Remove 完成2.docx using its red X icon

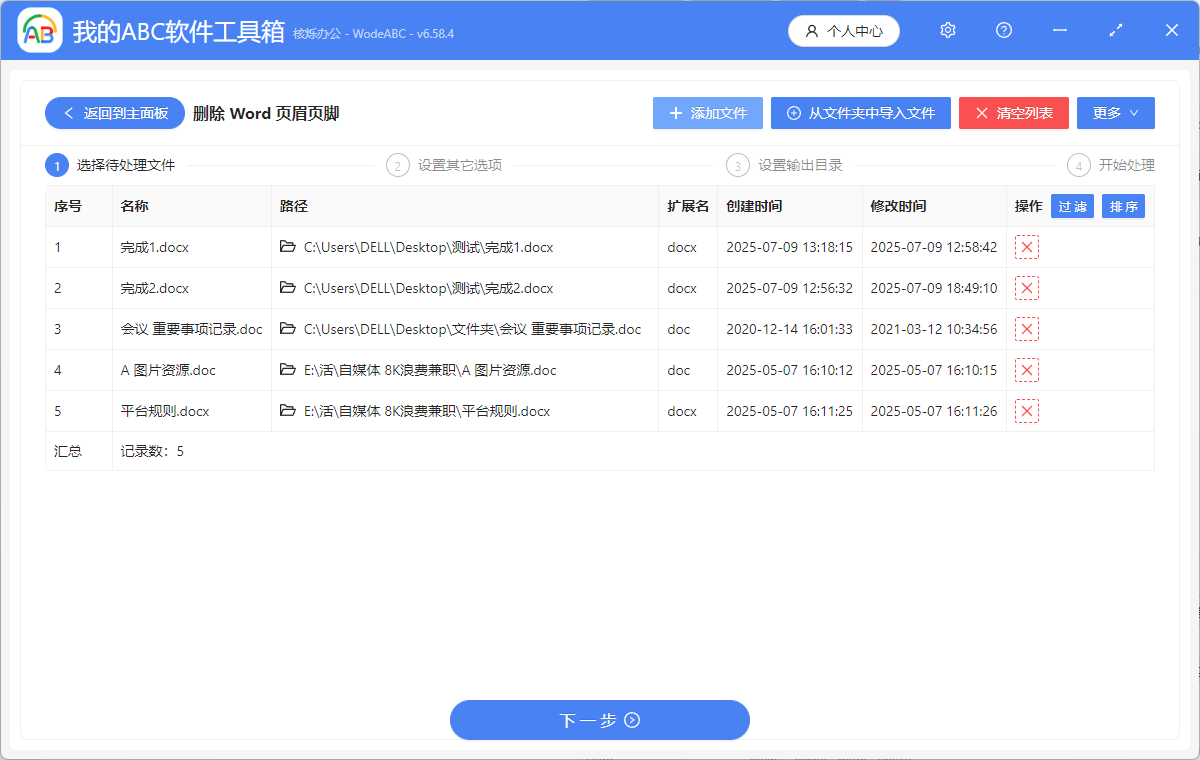1027,288
